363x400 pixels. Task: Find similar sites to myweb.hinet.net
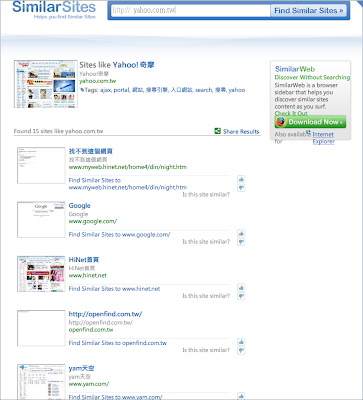tap(128, 184)
